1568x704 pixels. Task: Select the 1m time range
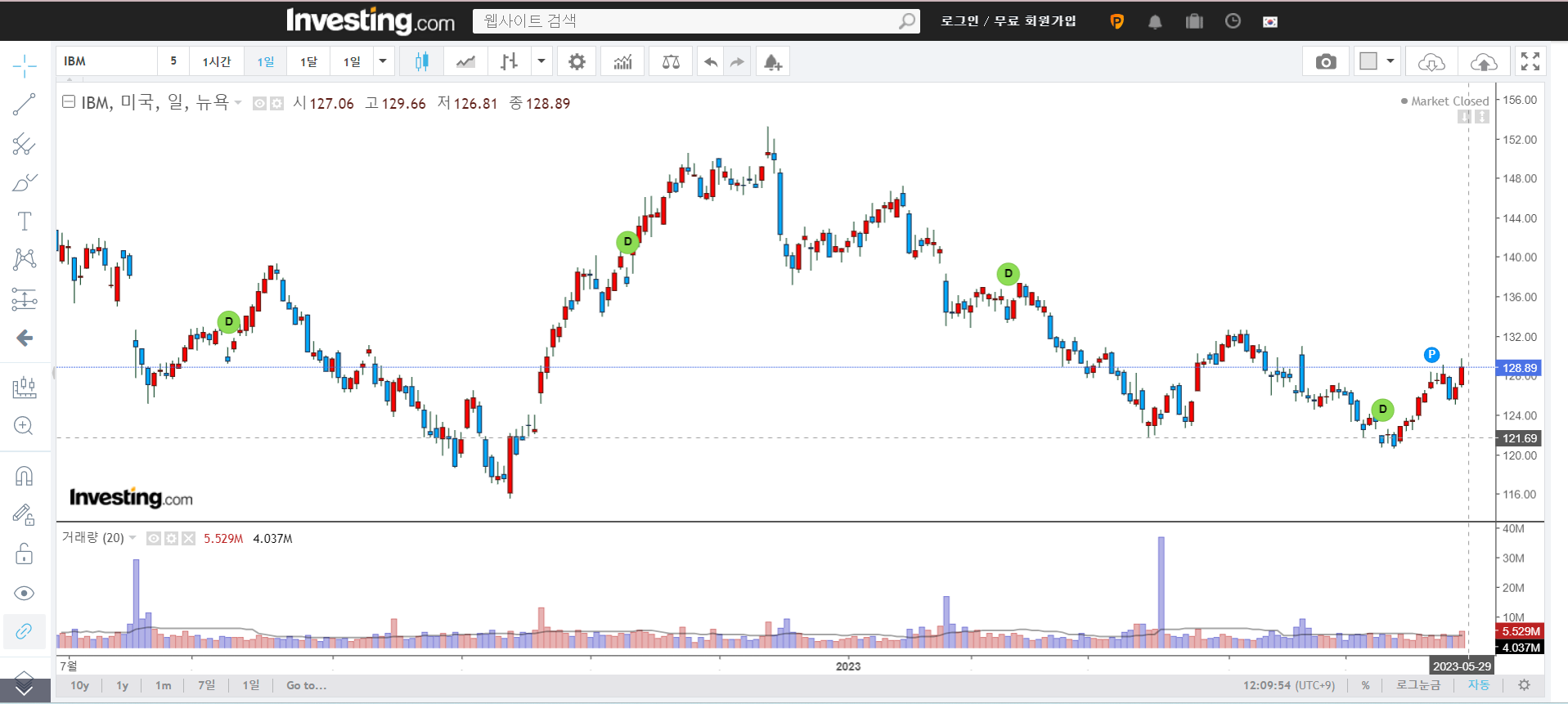pos(164,685)
